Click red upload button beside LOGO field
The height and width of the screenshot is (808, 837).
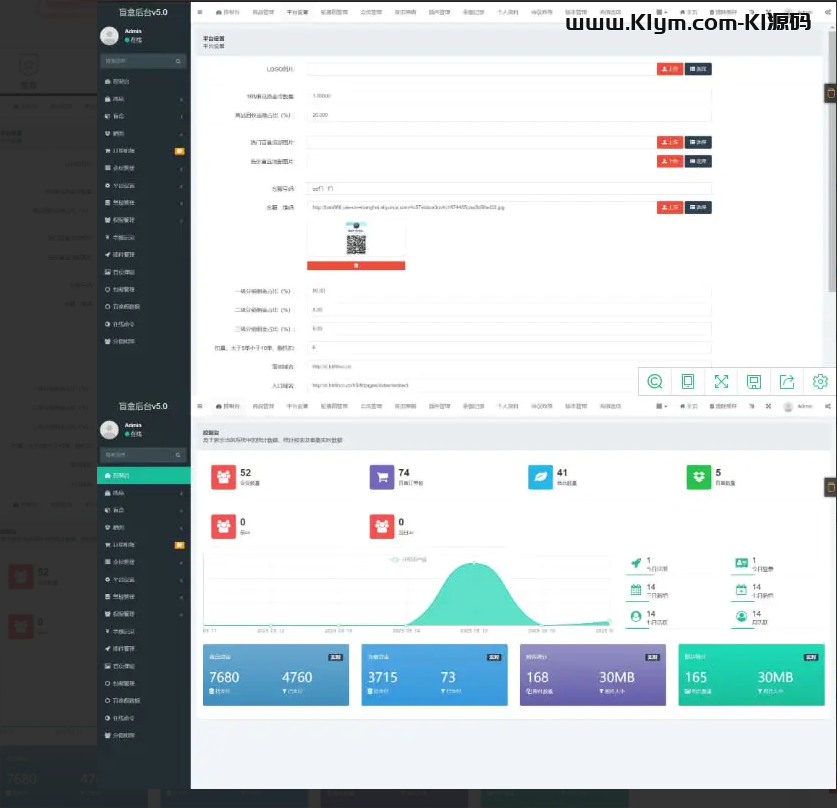click(670, 69)
